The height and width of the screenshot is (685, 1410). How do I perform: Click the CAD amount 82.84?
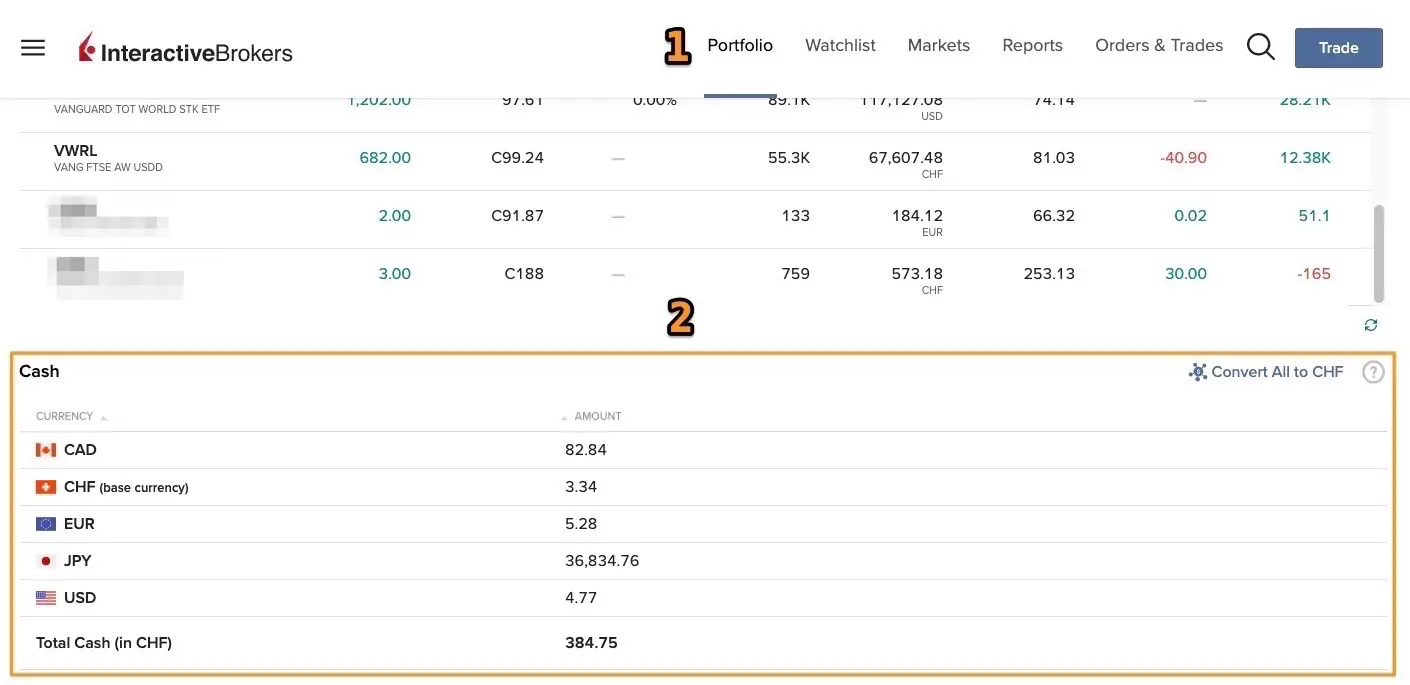[586, 450]
